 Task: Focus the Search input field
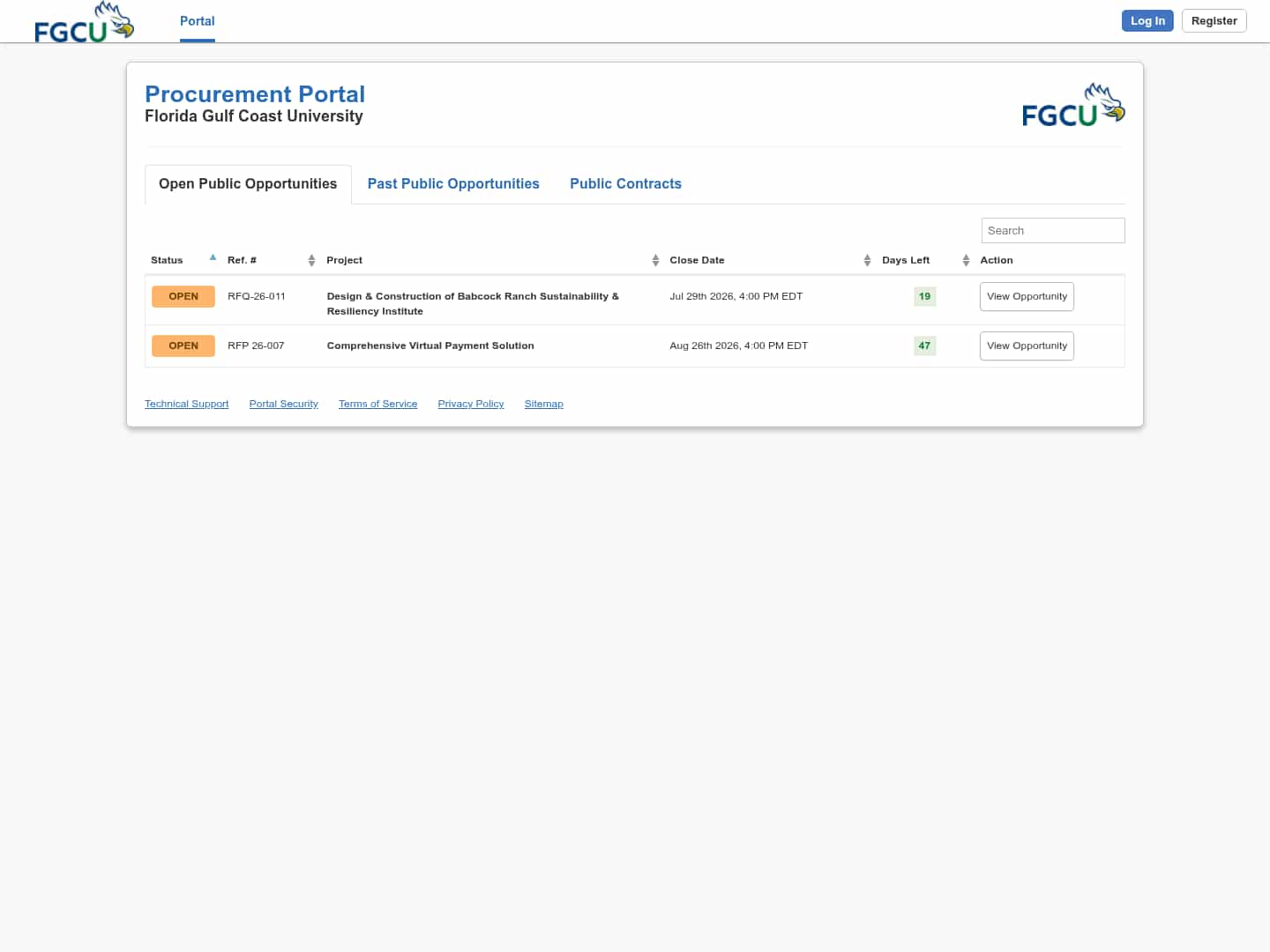(1053, 230)
